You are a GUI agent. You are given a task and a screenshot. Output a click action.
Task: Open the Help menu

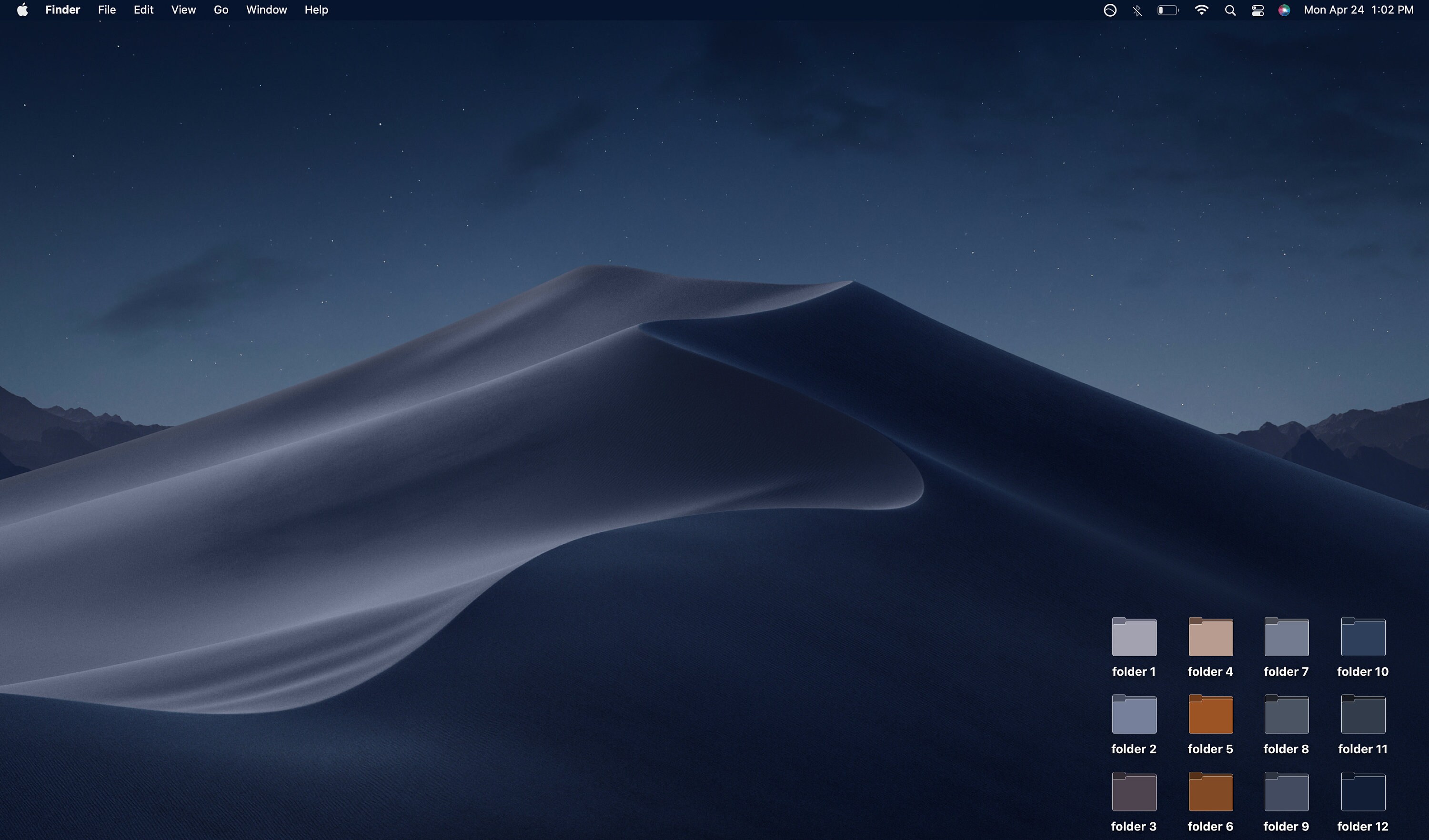[316, 10]
